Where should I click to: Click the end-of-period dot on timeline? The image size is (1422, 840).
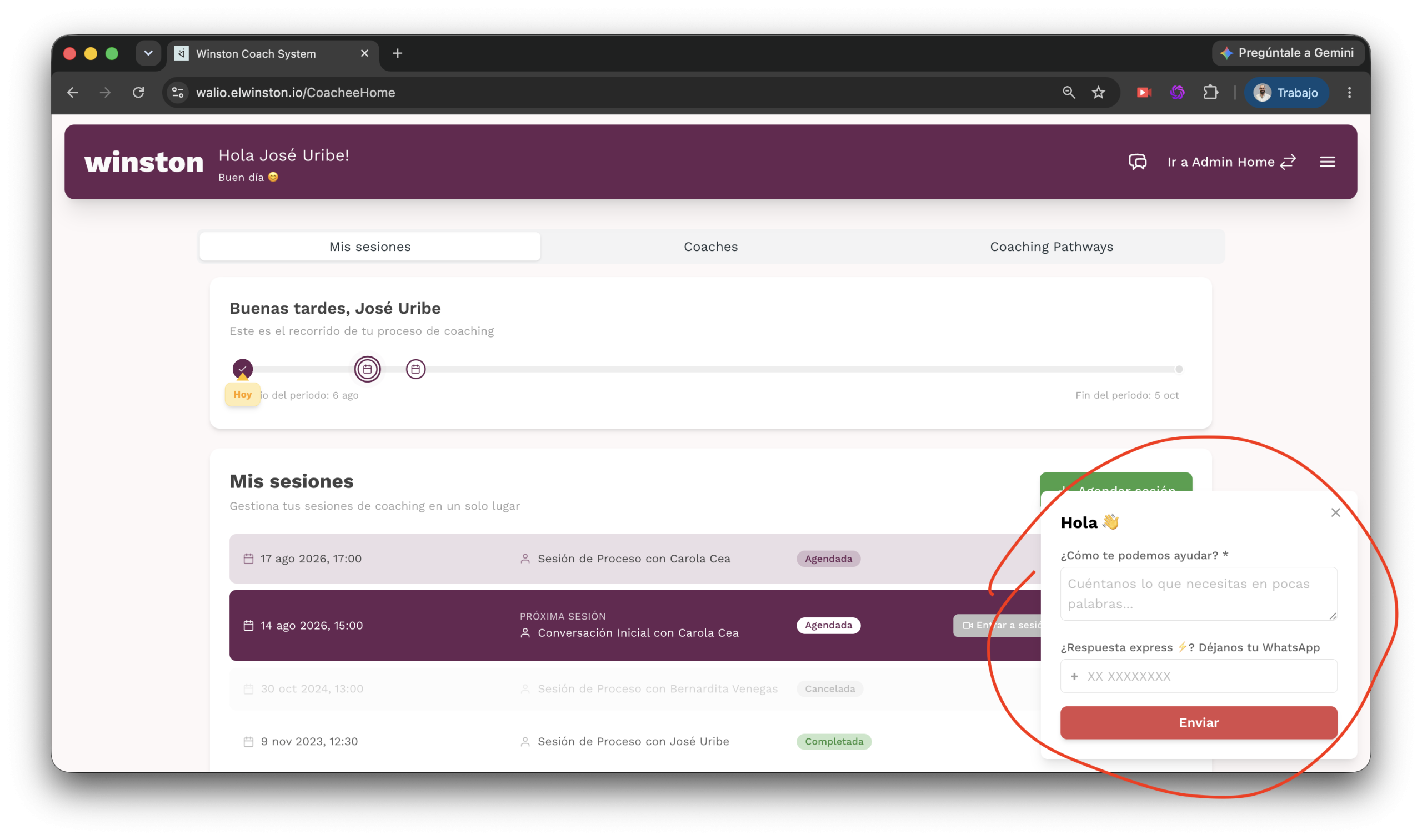pyautogui.click(x=1179, y=369)
